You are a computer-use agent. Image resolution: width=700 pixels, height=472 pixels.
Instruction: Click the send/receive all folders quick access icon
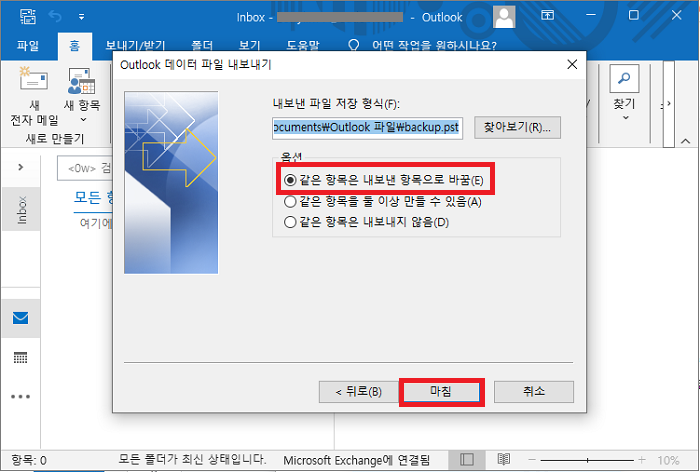28,17
